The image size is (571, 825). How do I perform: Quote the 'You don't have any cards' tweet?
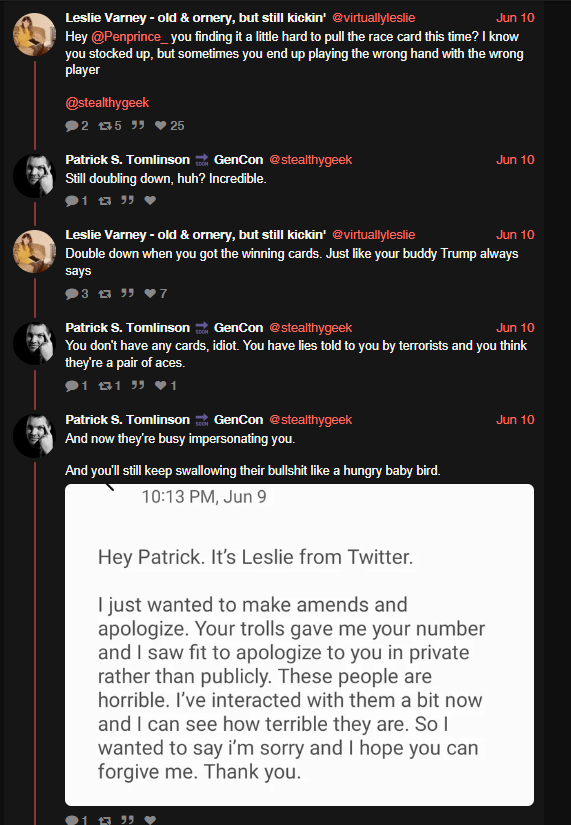coord(138,385)
